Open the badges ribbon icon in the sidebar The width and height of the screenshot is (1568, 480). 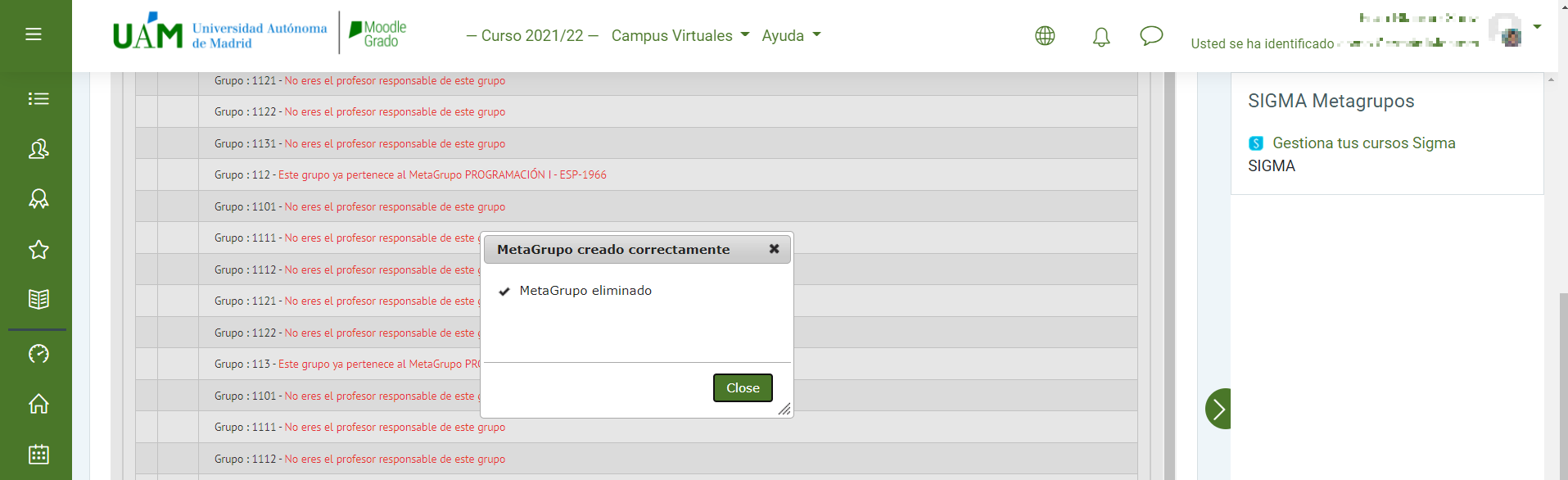point(38,199)
